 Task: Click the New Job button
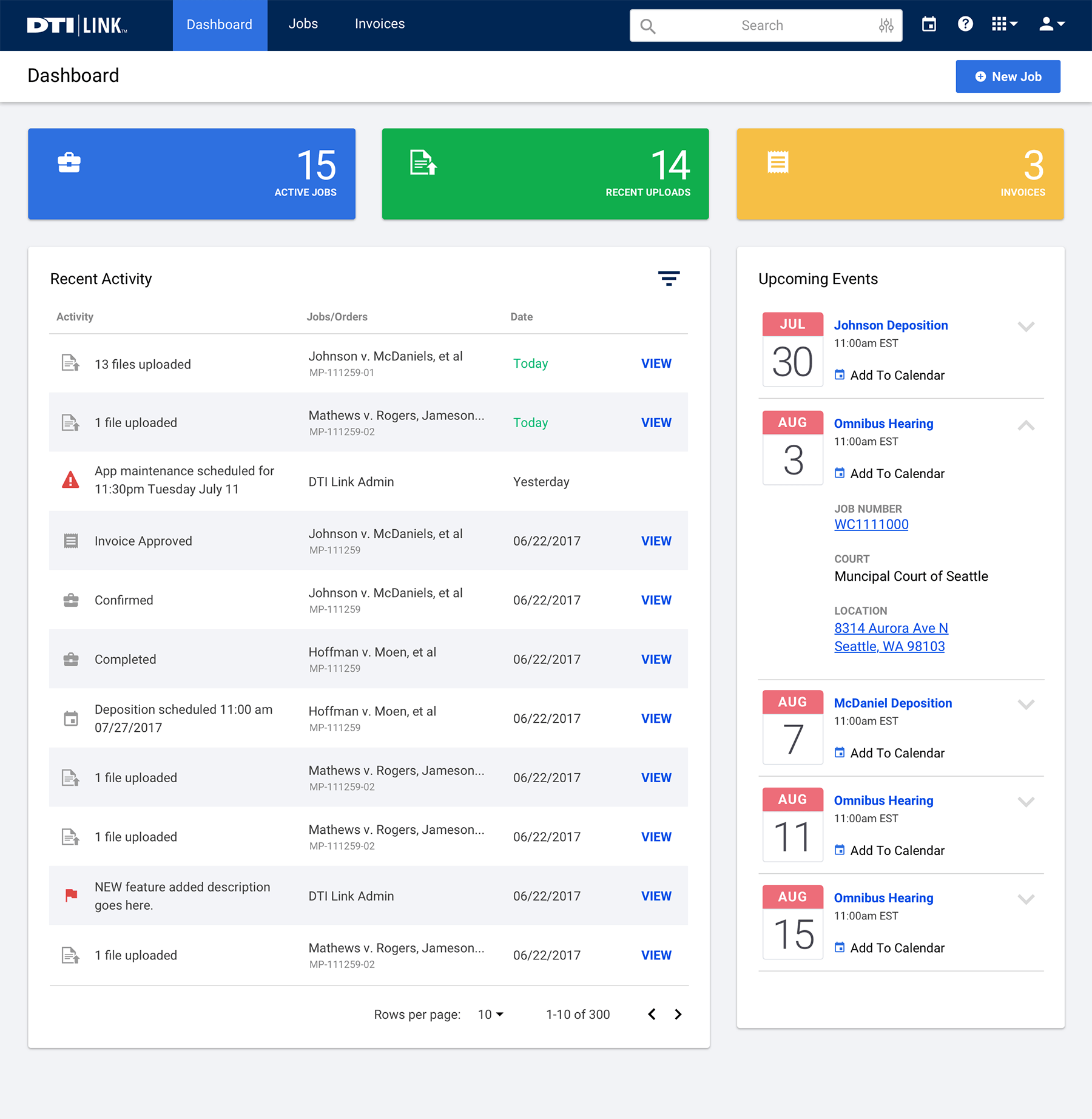pyautogui.click(x=1008, y=76)
